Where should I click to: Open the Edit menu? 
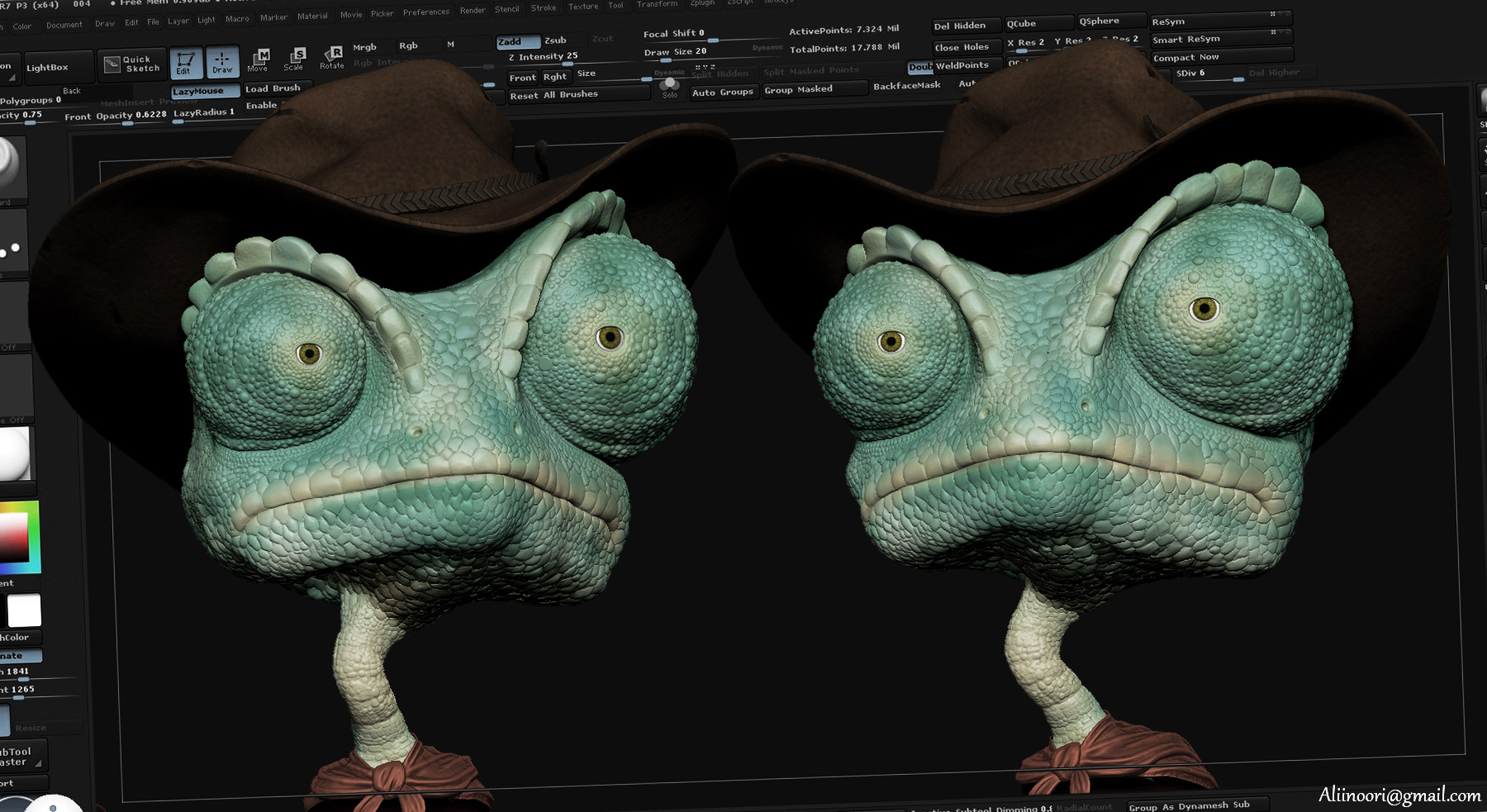click(x=131, y=22)
